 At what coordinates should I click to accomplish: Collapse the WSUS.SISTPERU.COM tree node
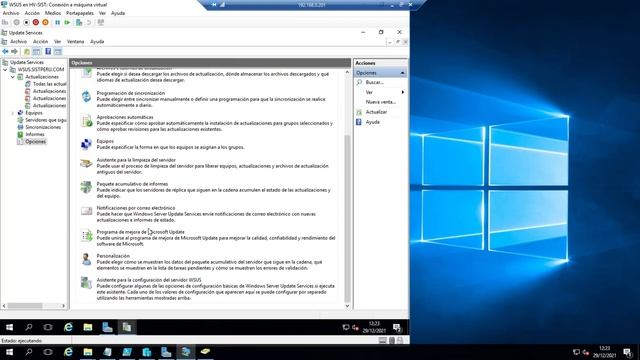5,70
